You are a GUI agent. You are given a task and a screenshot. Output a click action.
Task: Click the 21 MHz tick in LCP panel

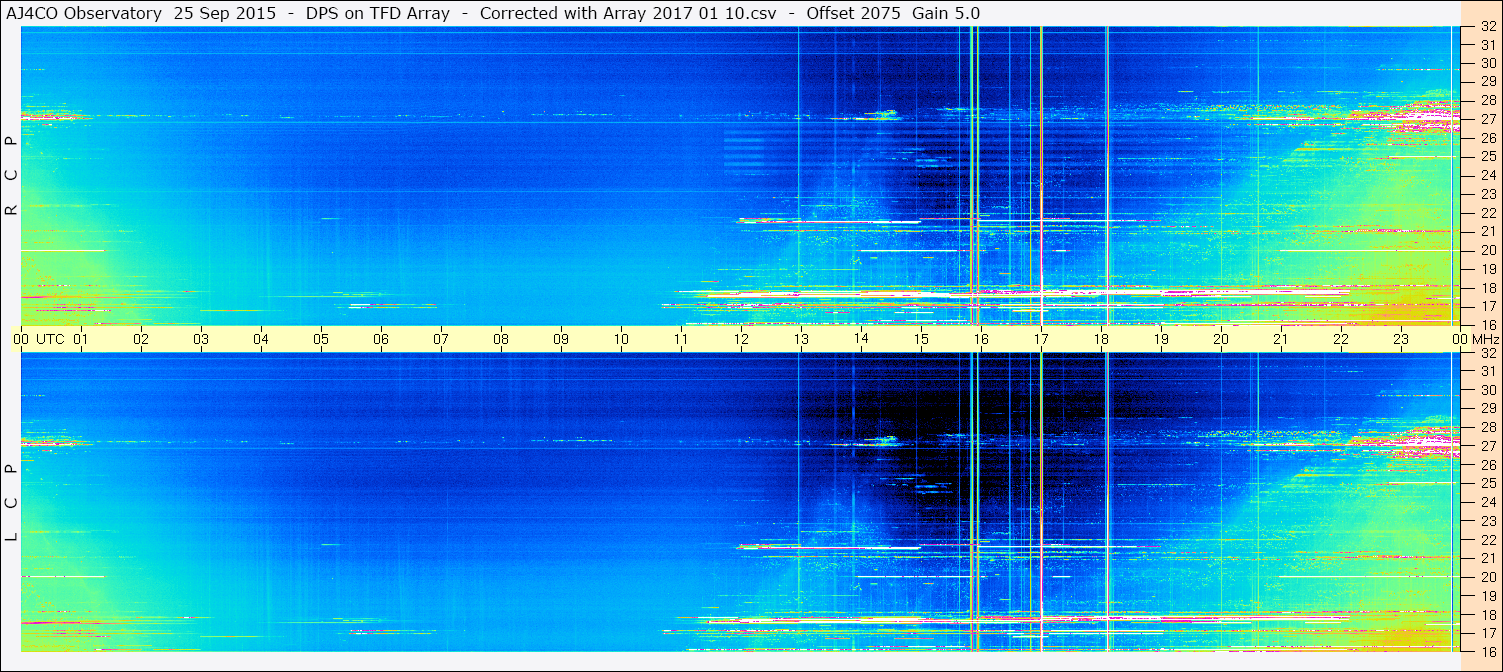1487,558
